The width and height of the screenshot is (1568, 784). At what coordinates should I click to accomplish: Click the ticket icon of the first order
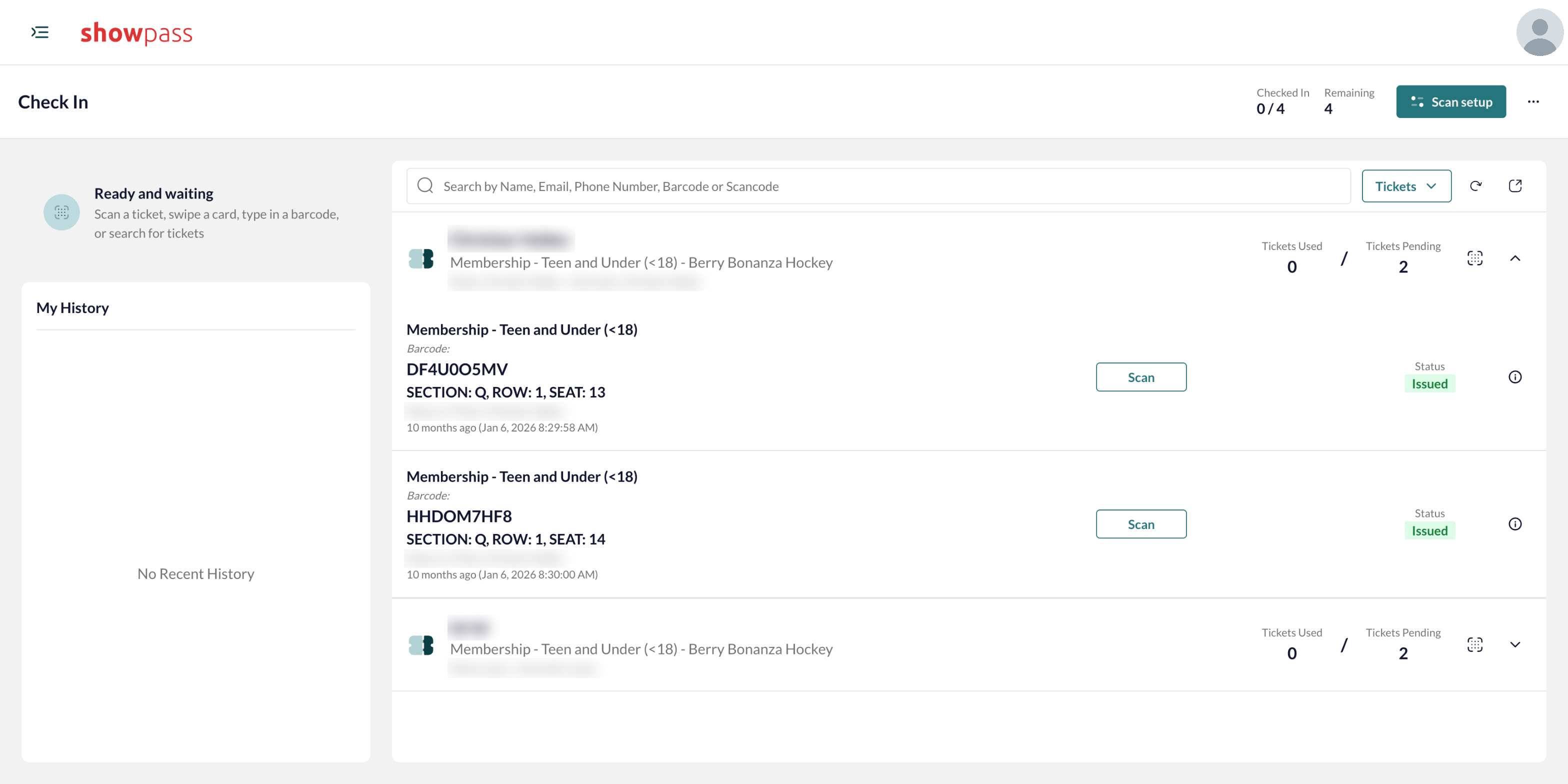(x=421, y=258)
